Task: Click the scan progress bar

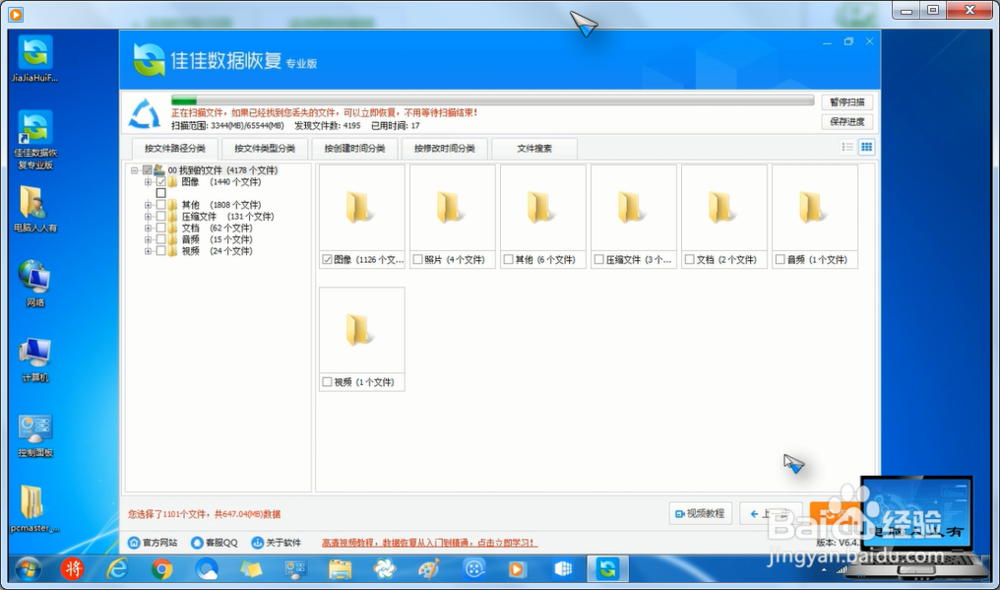Action: [x=492, y=100]
